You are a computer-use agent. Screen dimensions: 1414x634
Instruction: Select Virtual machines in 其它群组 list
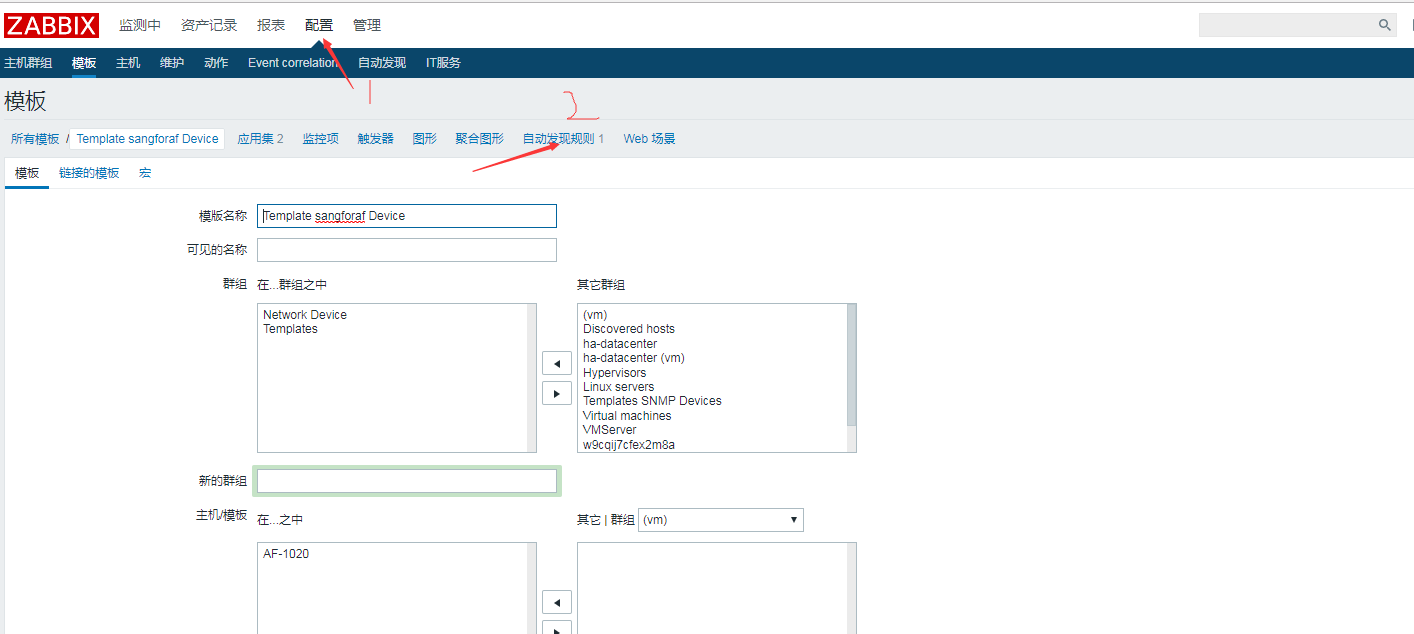click(x=627, y=416)
